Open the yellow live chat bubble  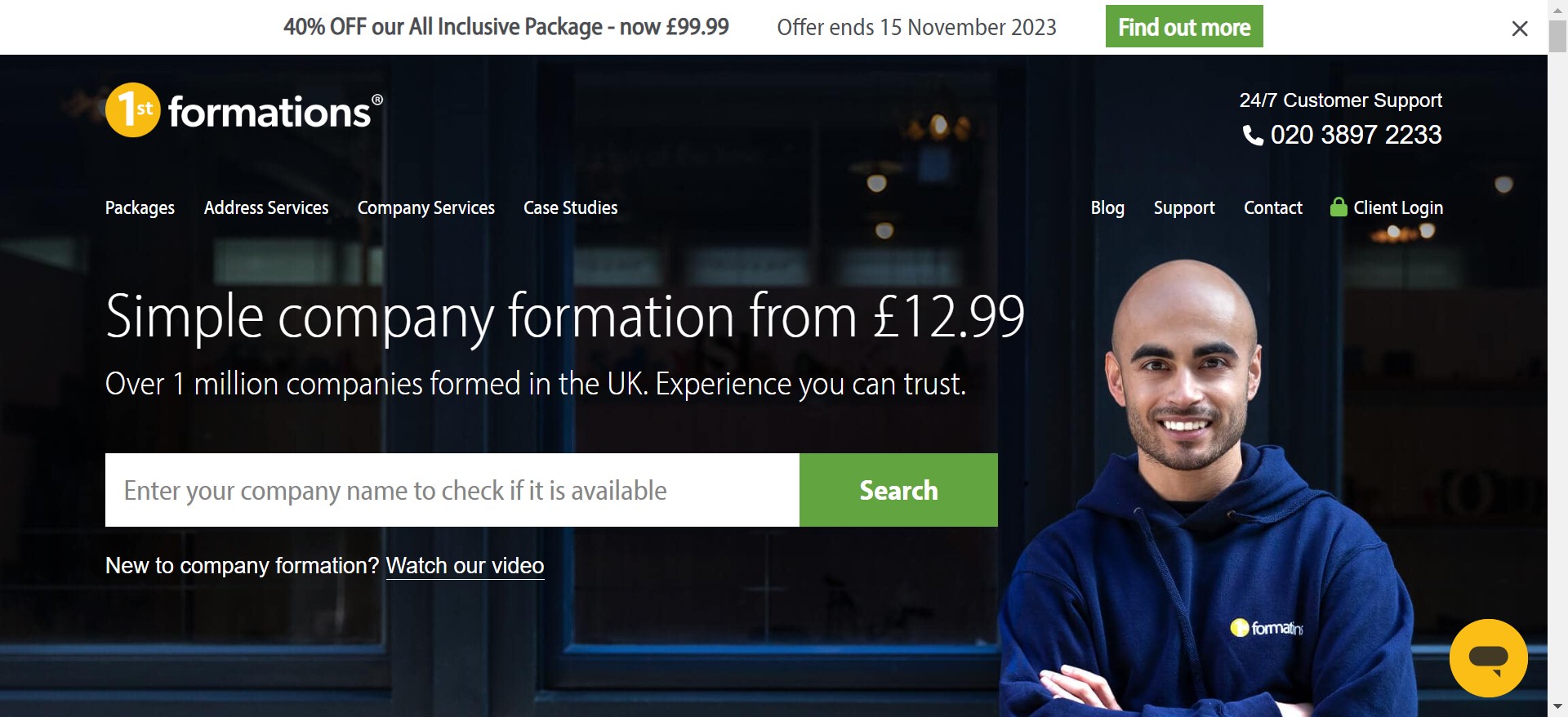tap(1488, 657)
